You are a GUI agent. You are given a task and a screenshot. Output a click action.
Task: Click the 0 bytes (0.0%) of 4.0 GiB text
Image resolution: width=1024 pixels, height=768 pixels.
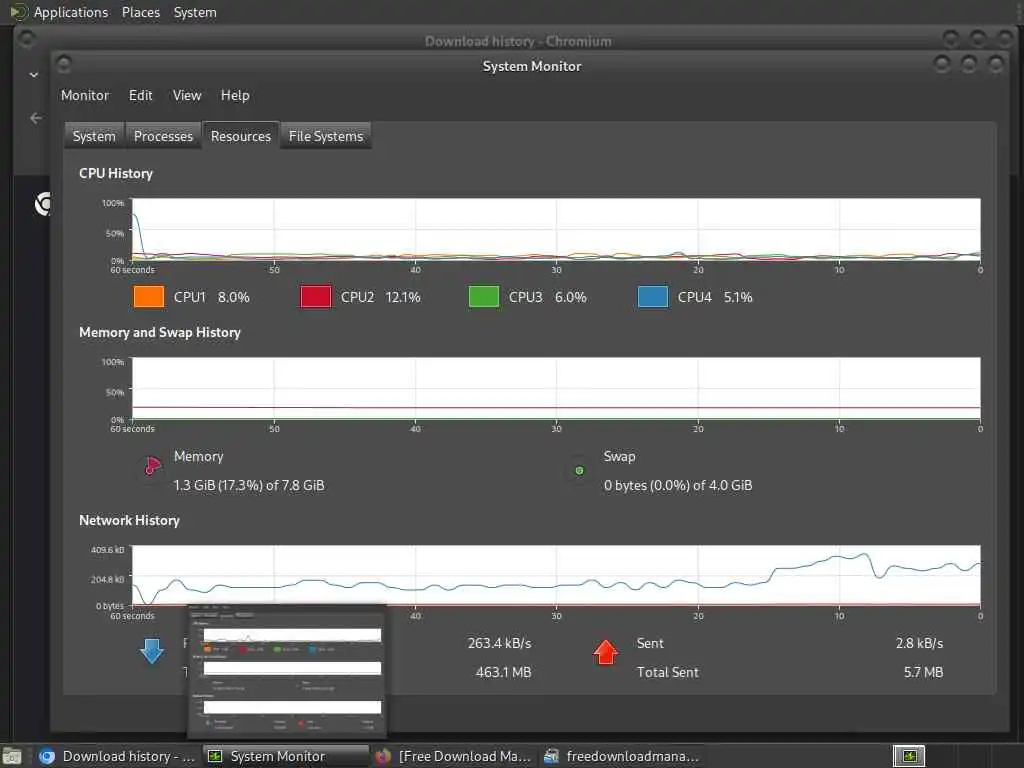pyautogui.click(x=678, y=485)
